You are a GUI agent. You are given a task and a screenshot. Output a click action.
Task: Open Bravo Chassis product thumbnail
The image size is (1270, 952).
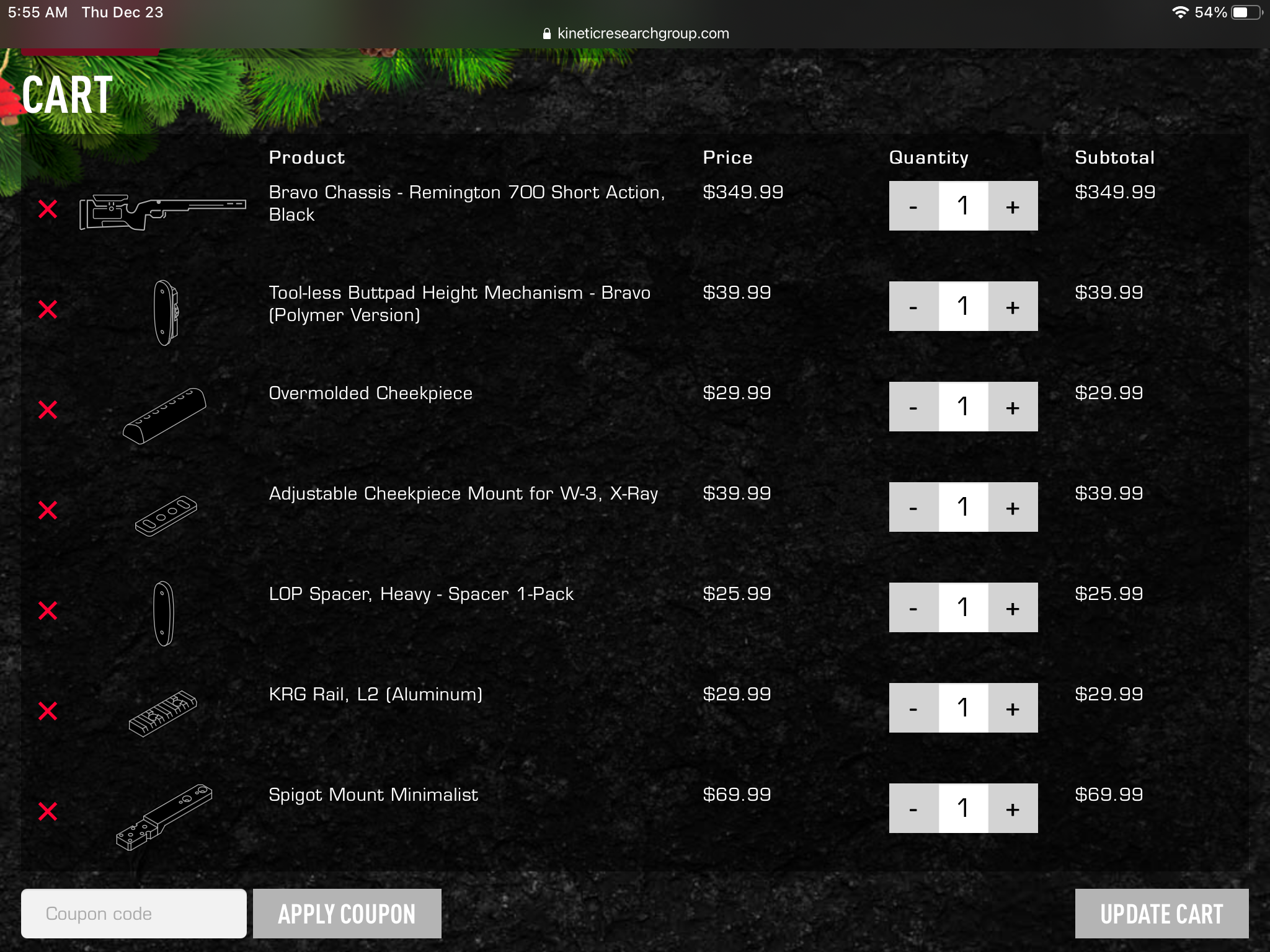click(163, 212)
